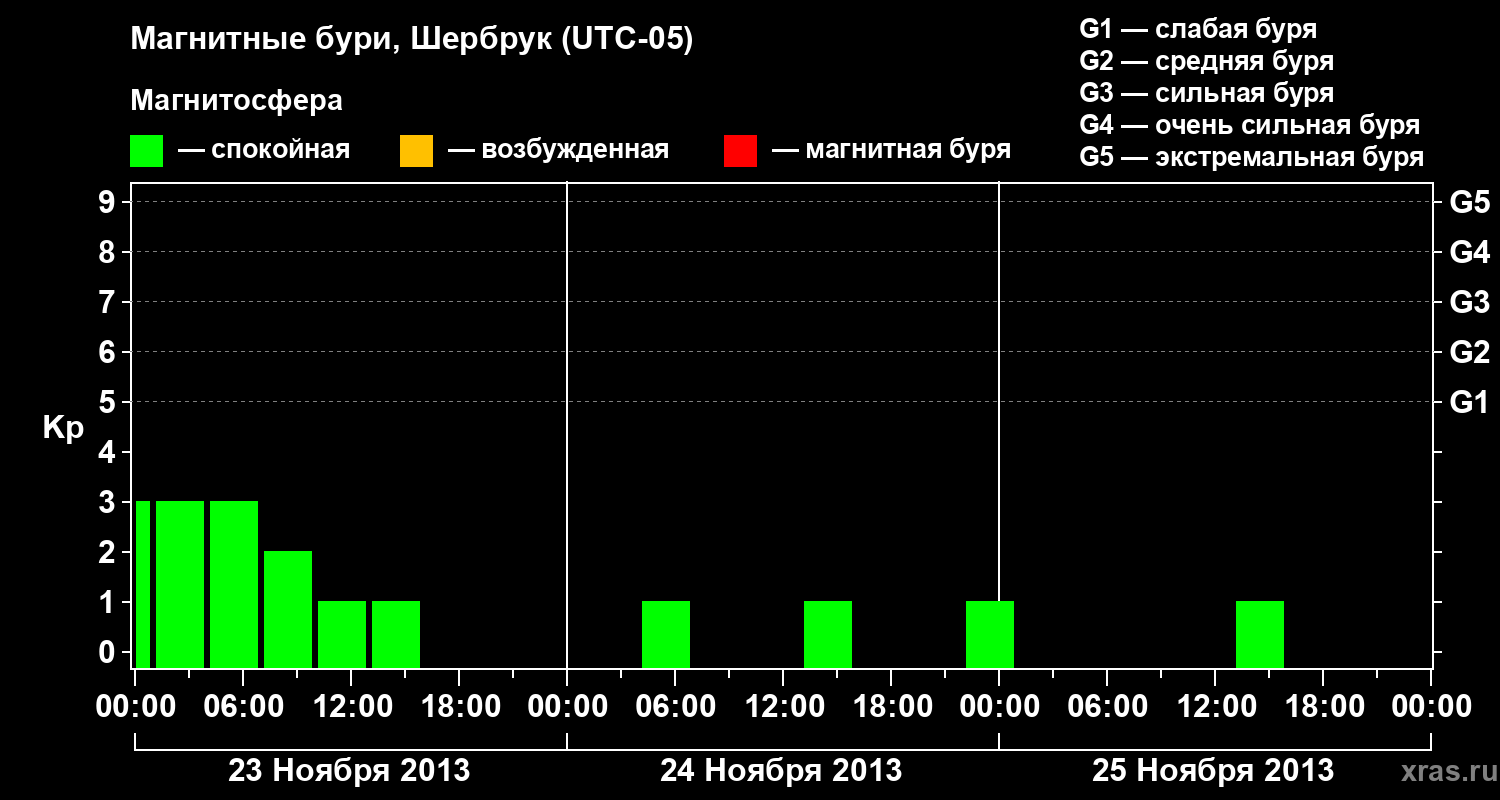The image size is (1500, 800).
Task: Click the '— возбужденная' legend text
Action: click(x=559, y=151)
